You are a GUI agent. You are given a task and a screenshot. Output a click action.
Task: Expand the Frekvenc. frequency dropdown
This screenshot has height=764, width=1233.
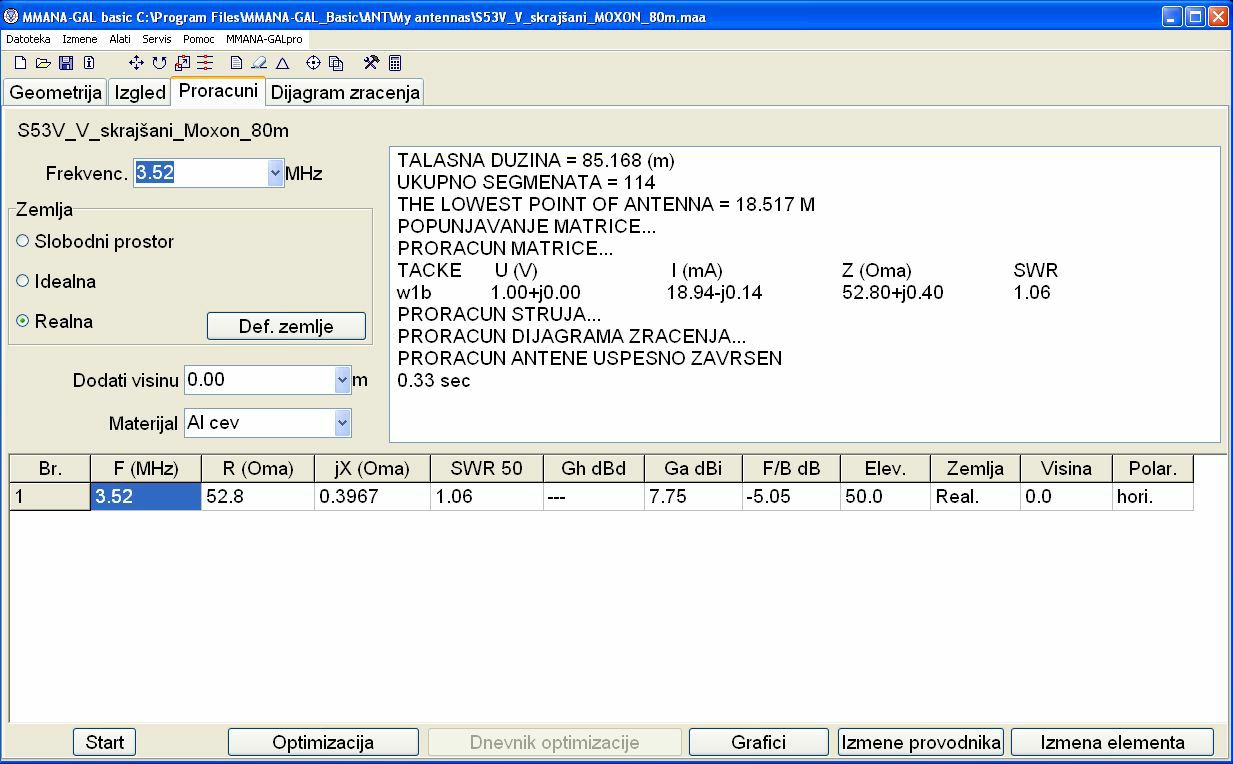coord(276,173)
